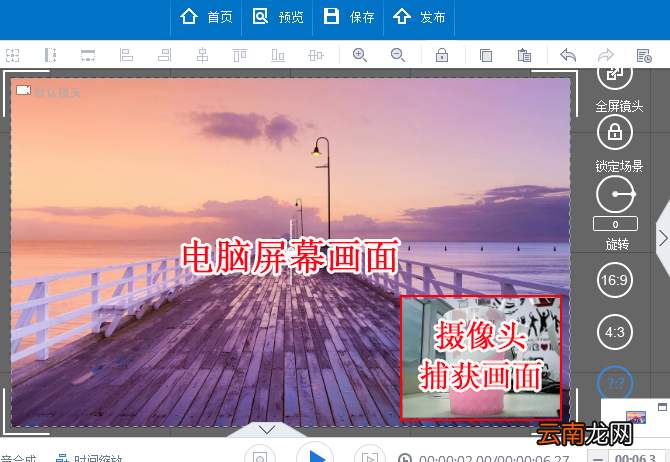Viewport: 670px width, 462px height.
Task: Zoom out the canvas with magnifier minus
Action: (x=398, y=55)
